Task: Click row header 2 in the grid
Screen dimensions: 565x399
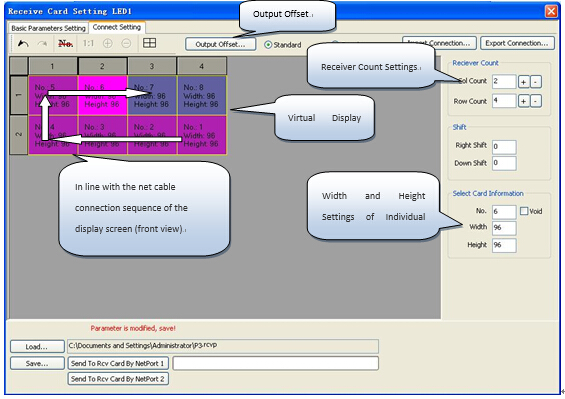Action: (x=19, y=135)
